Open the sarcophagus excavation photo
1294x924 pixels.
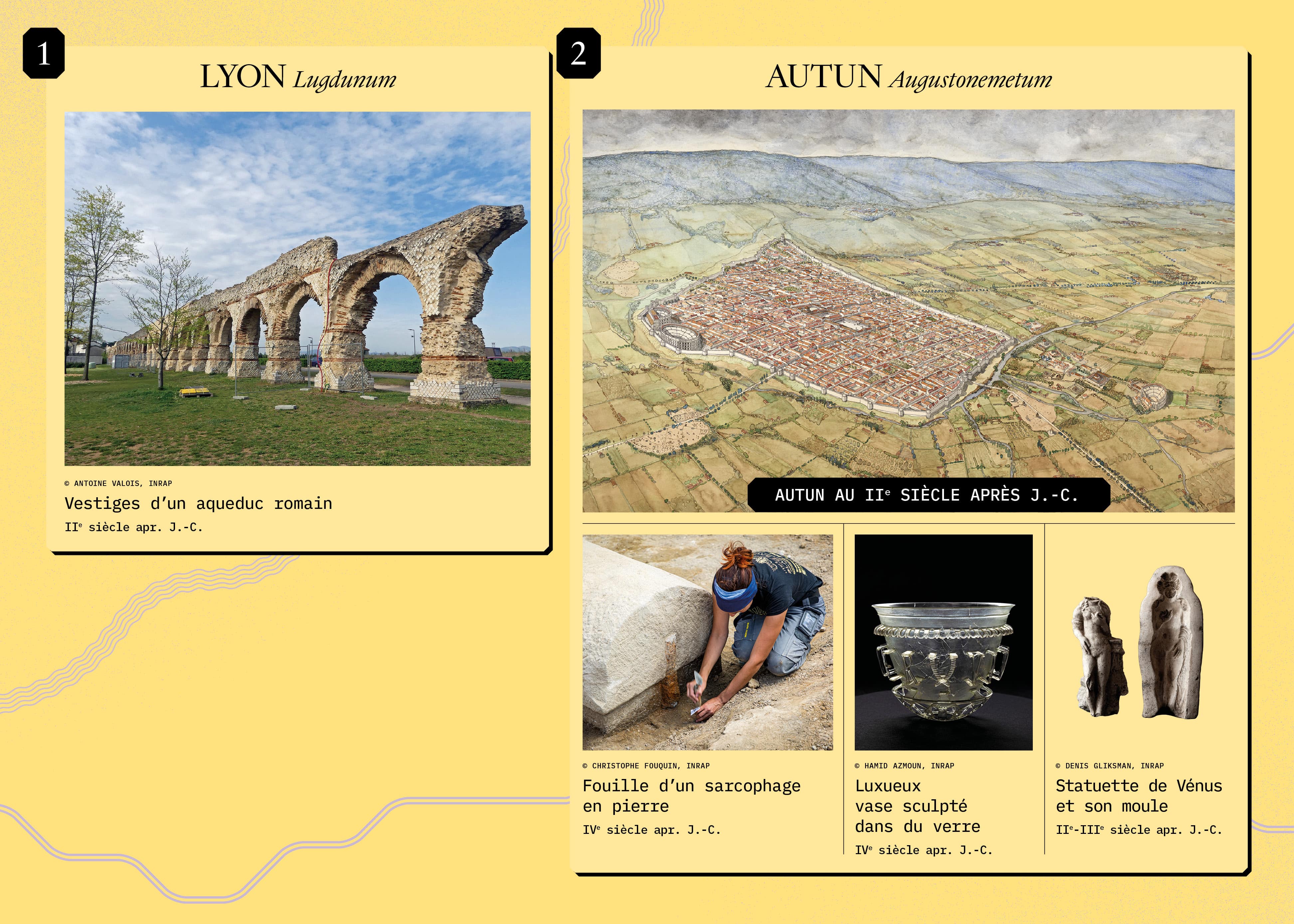coord(708,642)
